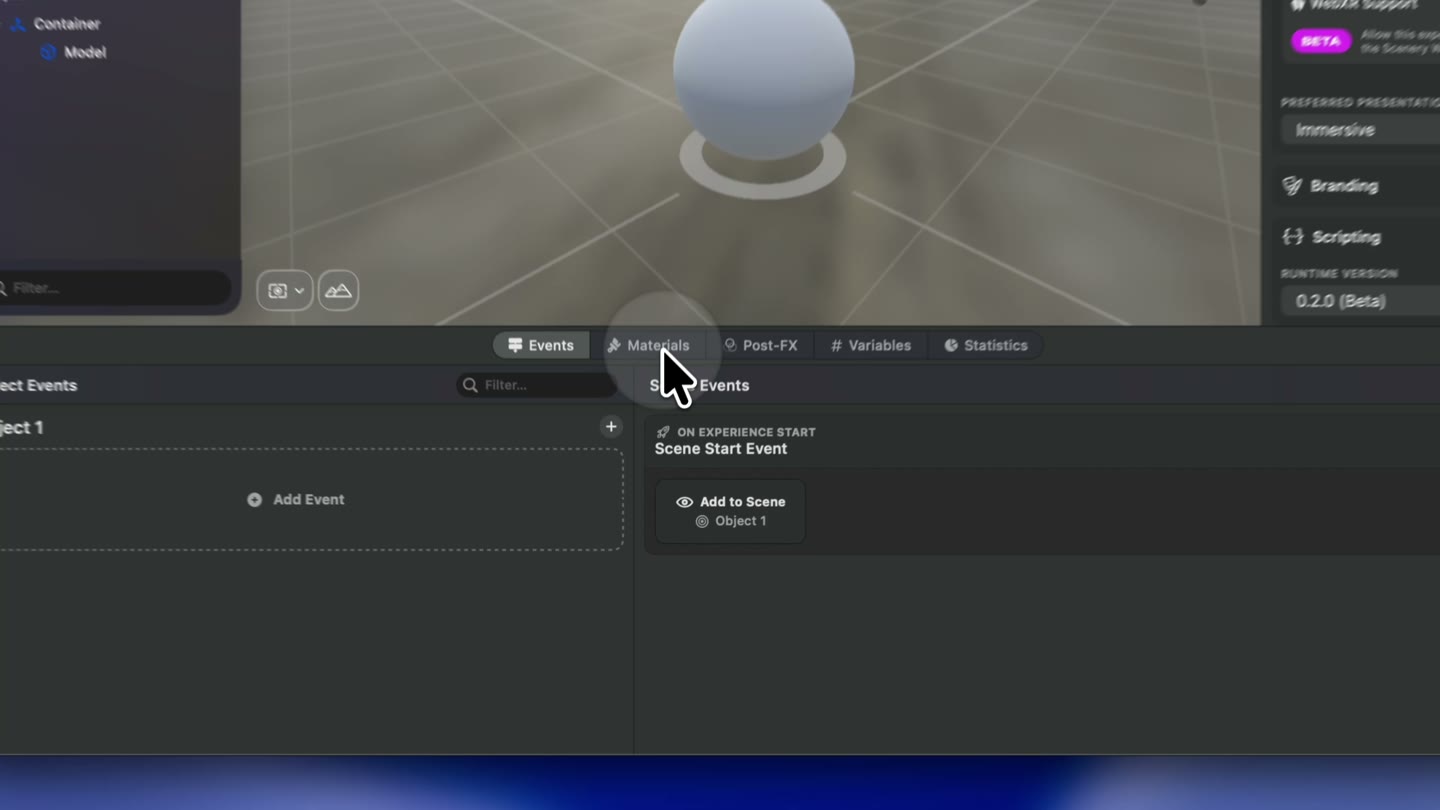Click the terrain landscape icon button
1440x810 pixels.
point(338,291)
